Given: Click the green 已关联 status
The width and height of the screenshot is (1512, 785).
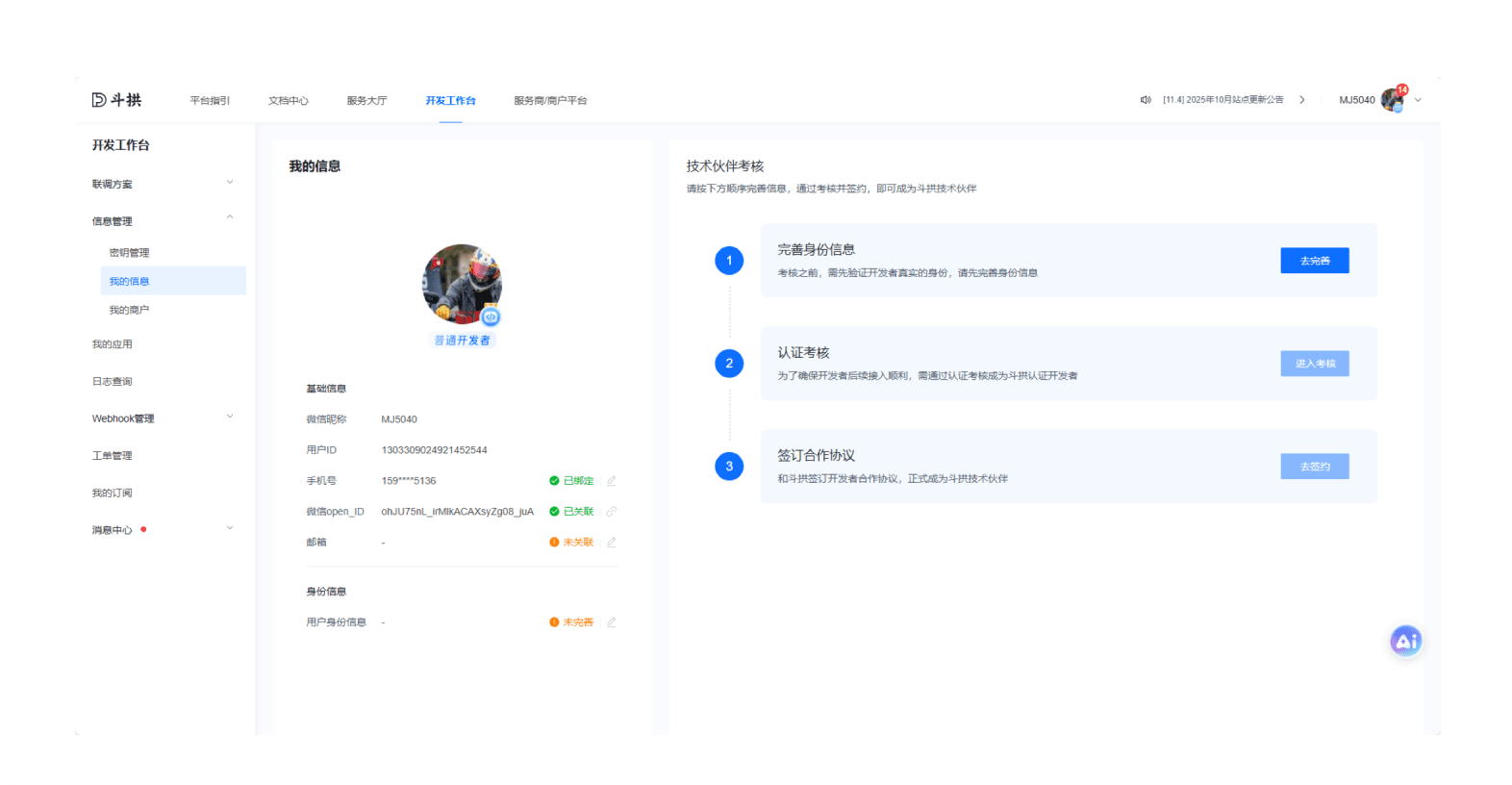Looking at the screenshot, I should pos(571,512).
